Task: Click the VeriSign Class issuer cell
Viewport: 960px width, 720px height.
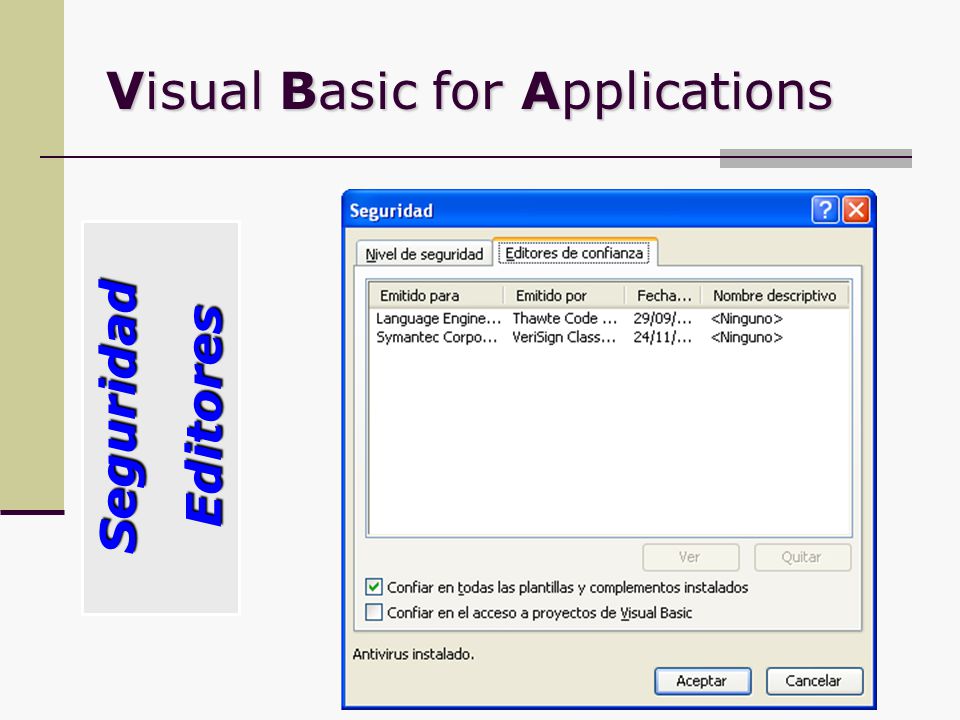Action: (x=564, y=337)
